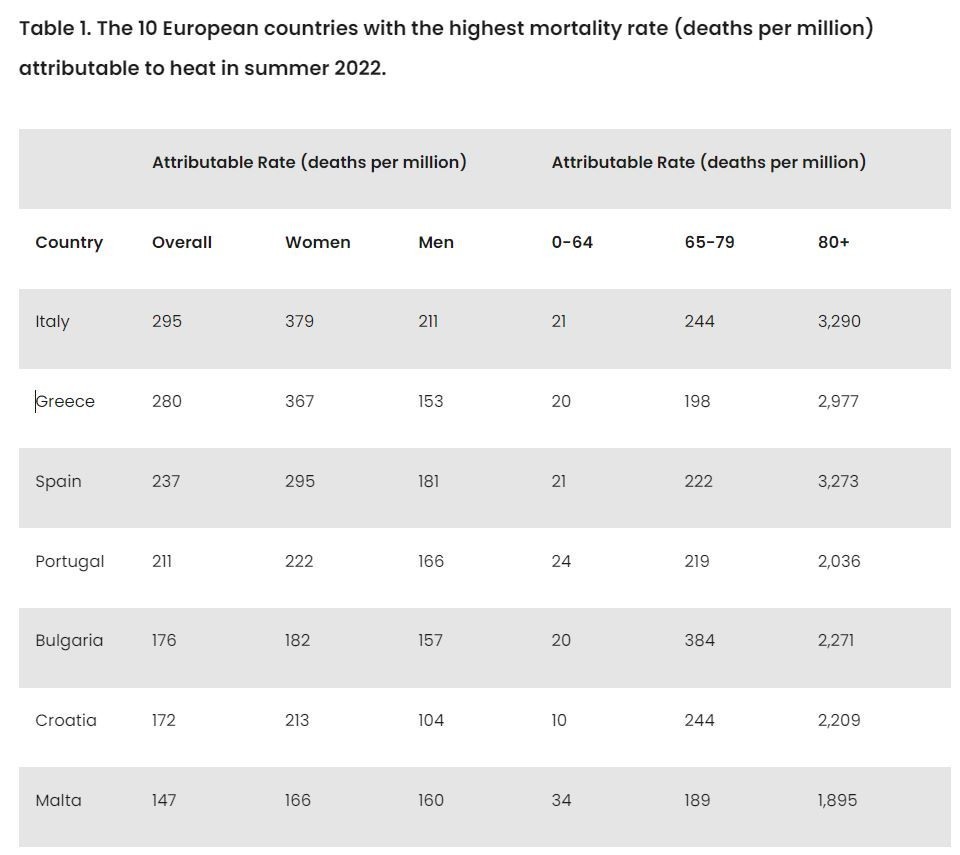Screen dimensions: 960x855
Task: Click the Women column header
Action: click(317, 242)
